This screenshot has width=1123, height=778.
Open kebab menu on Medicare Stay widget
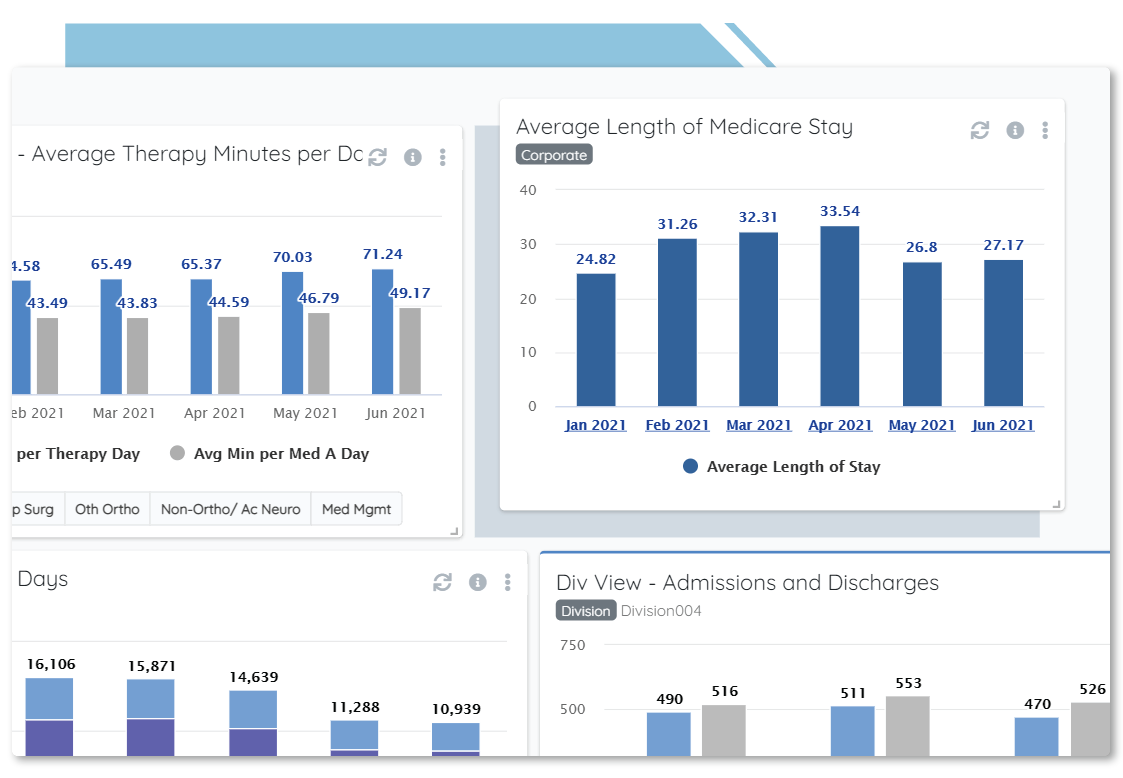point(1045,130)
